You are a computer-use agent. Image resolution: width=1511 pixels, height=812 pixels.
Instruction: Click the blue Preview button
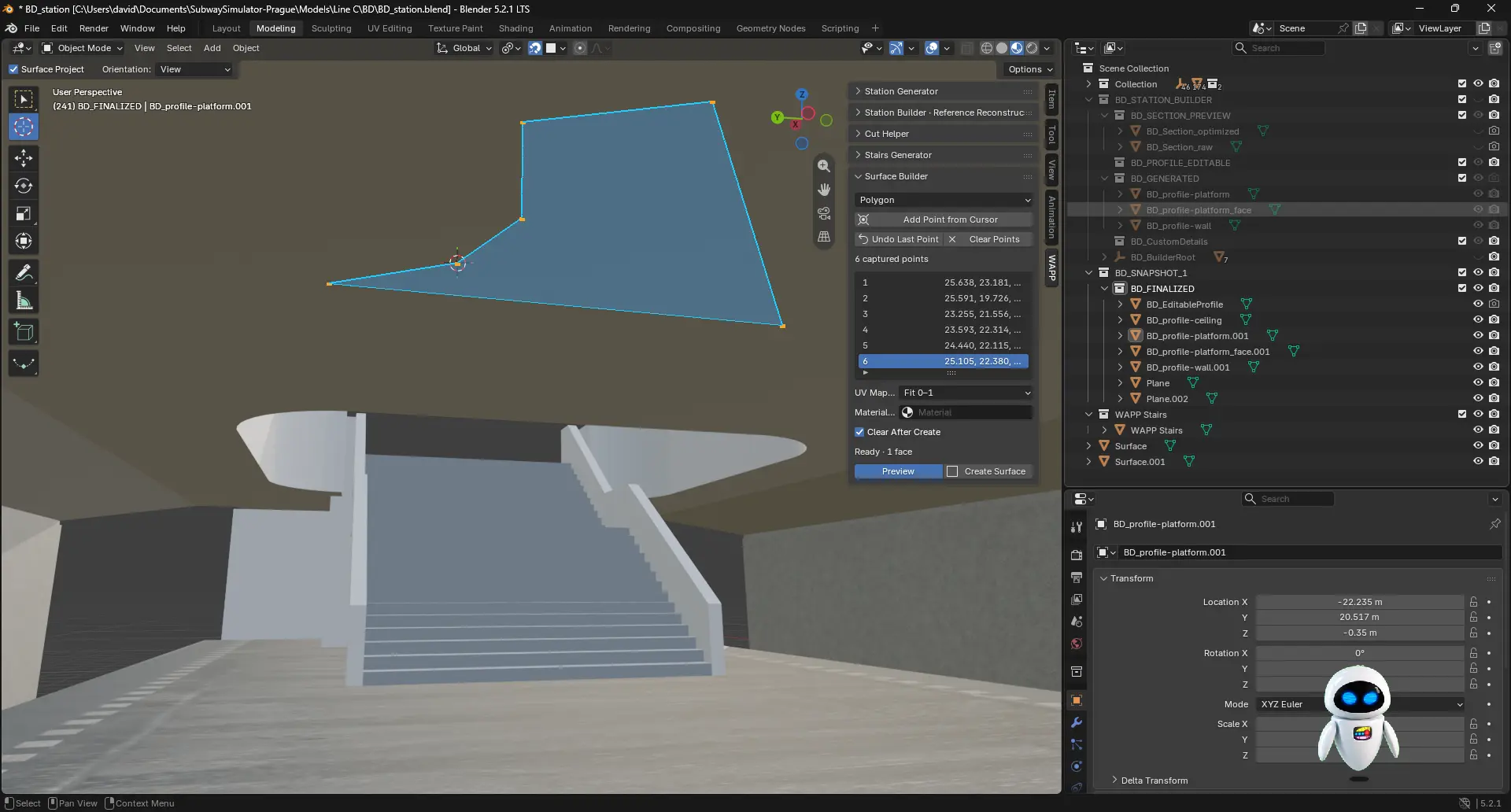(x=898, y=471)
